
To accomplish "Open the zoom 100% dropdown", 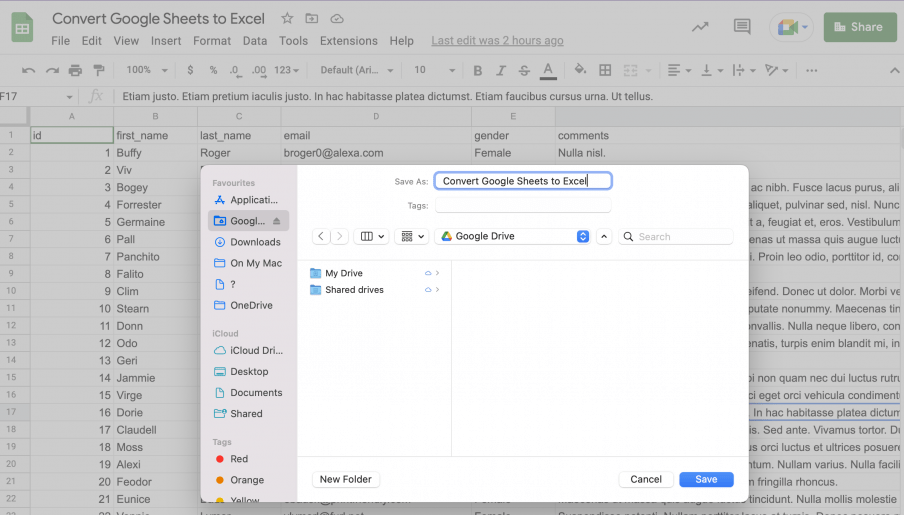I will point(146,70).
